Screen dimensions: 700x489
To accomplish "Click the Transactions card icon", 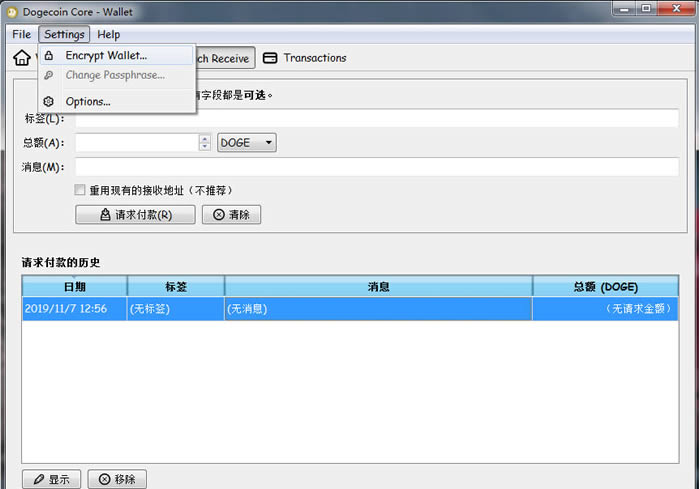I will [270, 58].
